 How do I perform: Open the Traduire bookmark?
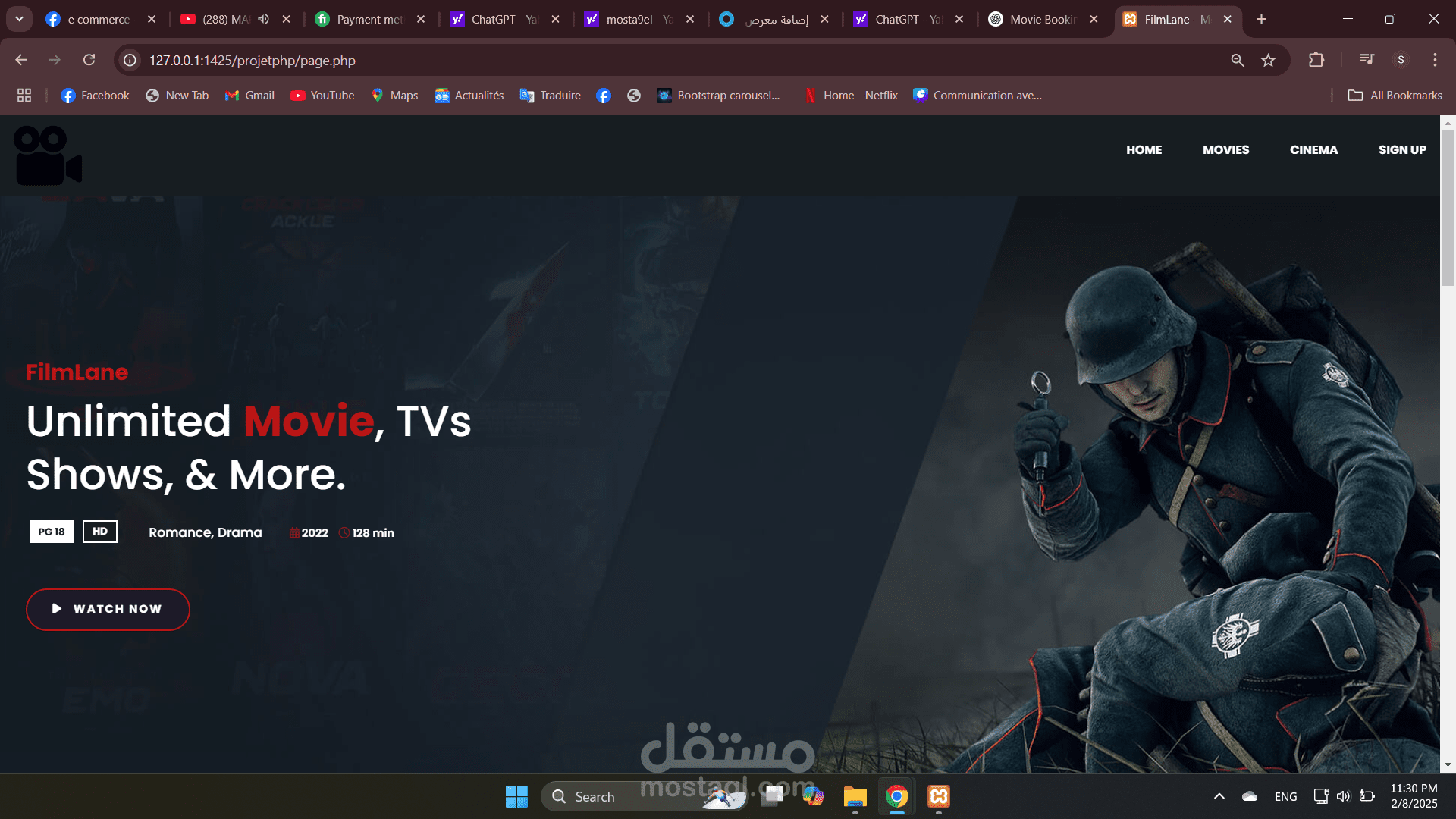[550, 96]
